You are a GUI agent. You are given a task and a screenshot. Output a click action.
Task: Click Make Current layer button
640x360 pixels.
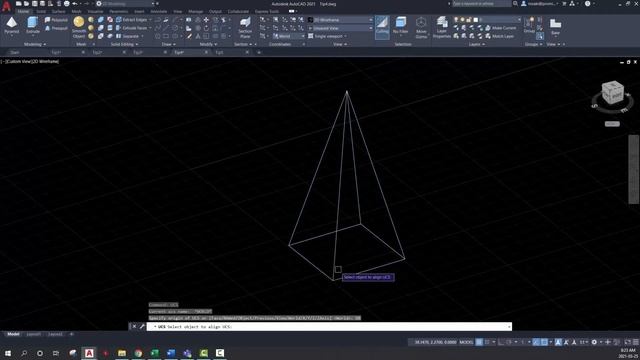(x=501, y=28)
